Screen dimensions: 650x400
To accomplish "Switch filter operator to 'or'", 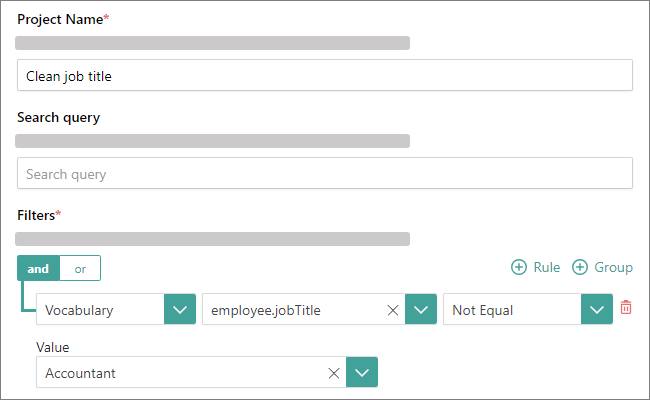I will pyautogui.click(x=80, y=269).
